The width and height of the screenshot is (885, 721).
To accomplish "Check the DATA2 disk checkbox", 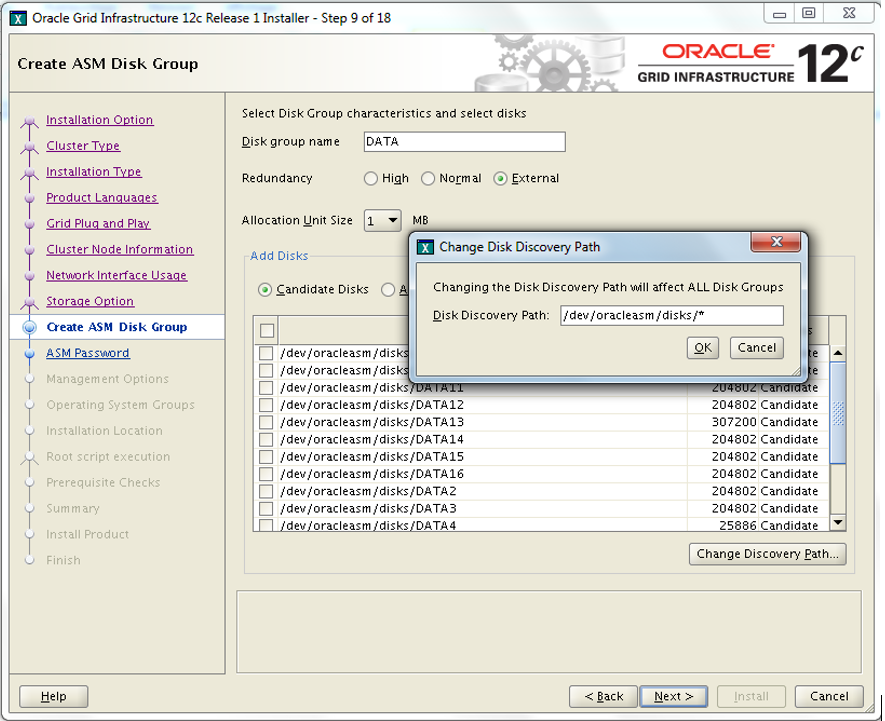I will tap(266, 491).
